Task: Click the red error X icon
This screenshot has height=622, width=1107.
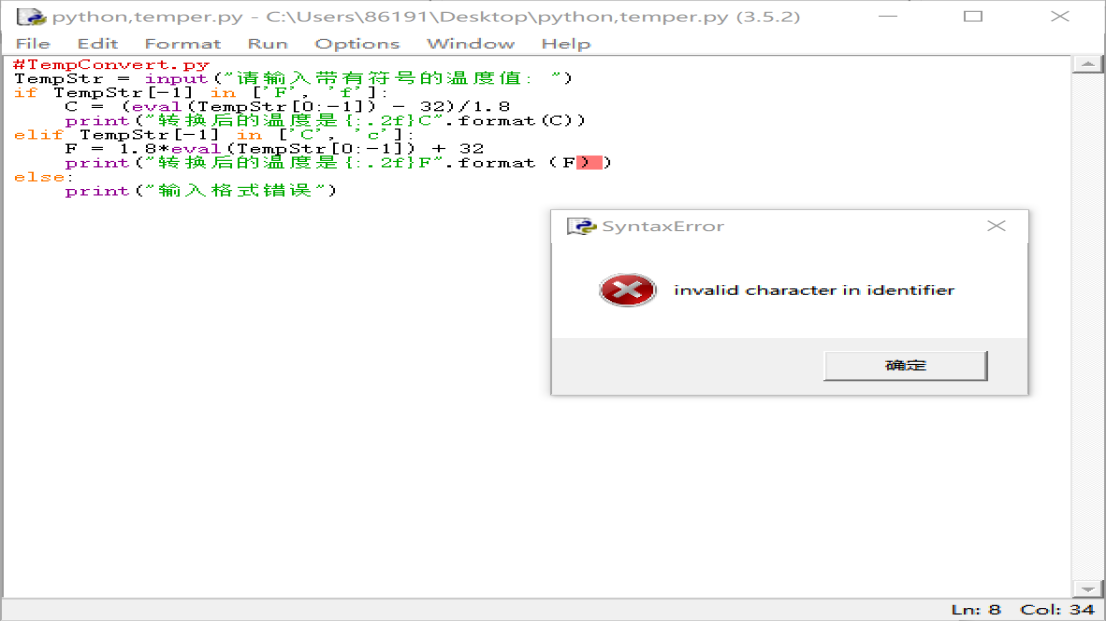Action: (x=627, y=290)
